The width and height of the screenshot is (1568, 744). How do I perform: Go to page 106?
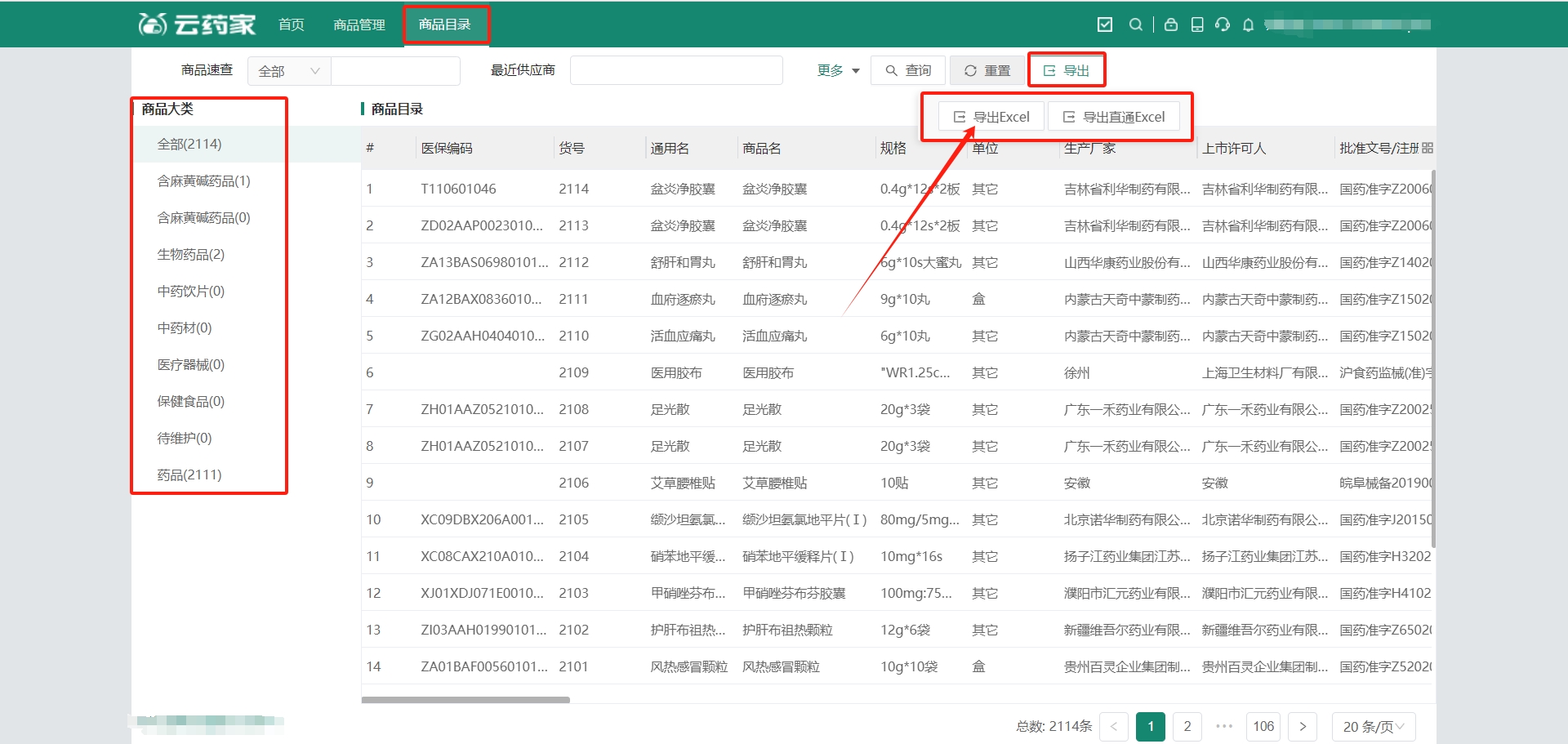coord(1263,726)
